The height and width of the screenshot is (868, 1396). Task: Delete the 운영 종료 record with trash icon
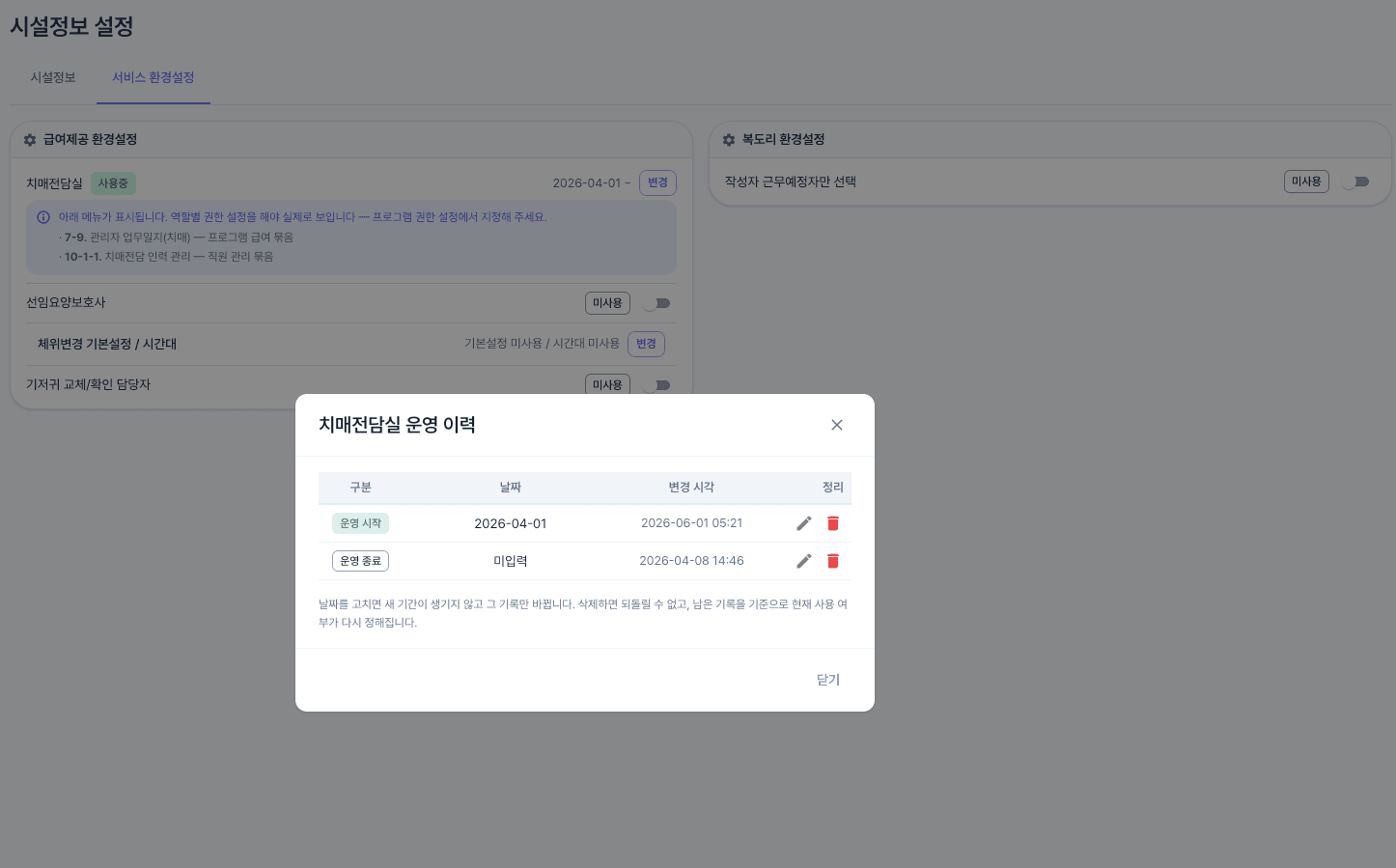pos(833,561)
